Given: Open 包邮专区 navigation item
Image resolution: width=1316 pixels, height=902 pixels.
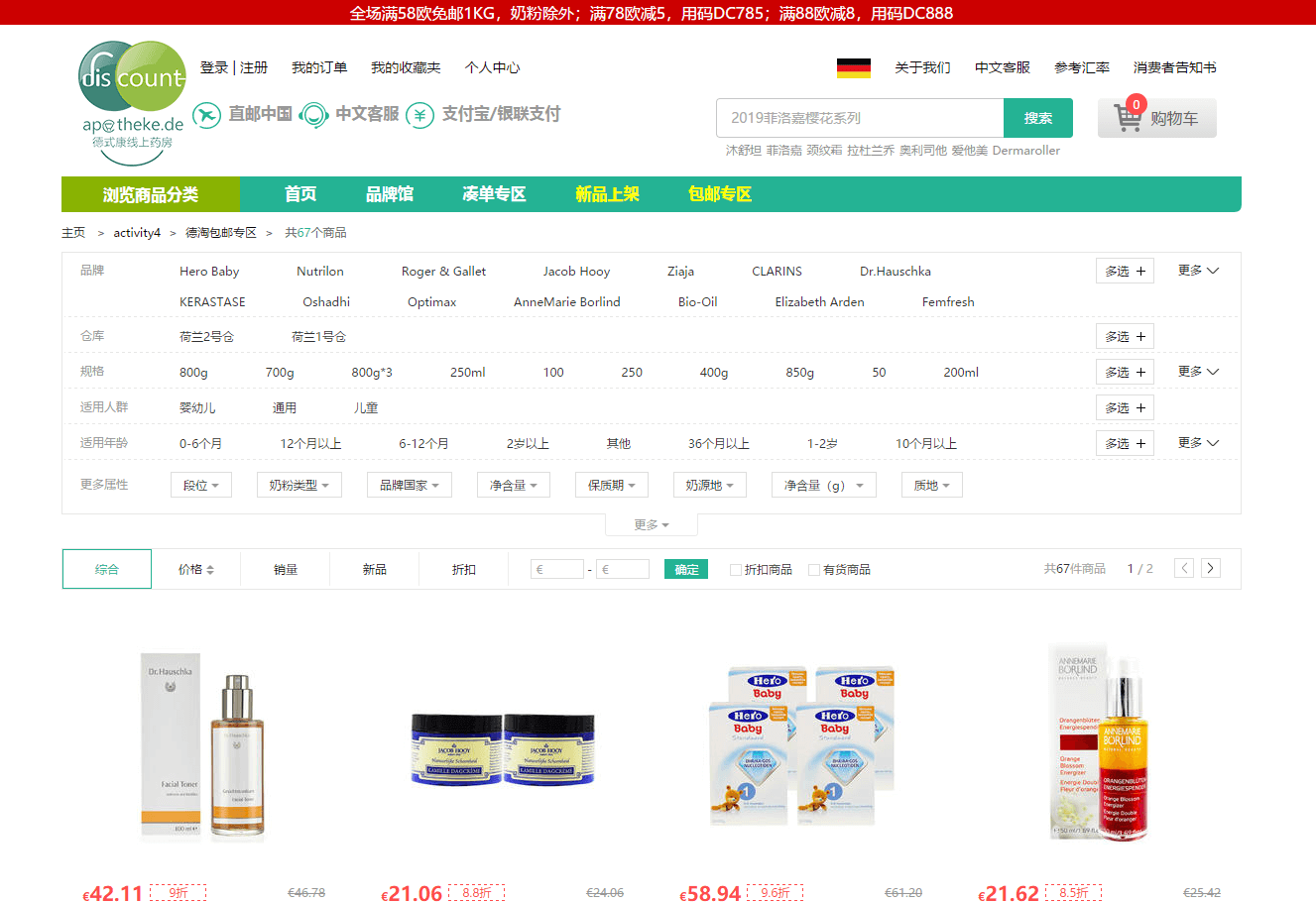Looking at the screenshot, I should (720, 194).
